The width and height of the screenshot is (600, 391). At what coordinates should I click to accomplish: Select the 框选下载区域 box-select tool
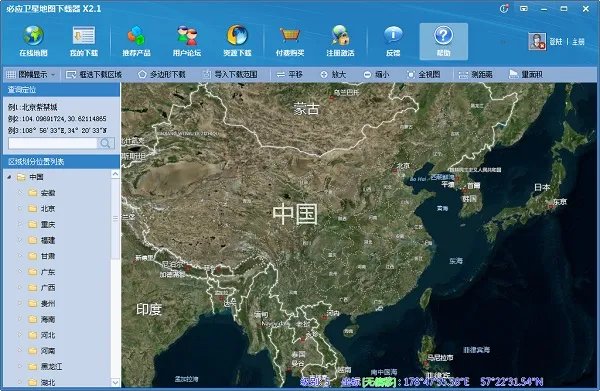94,75
